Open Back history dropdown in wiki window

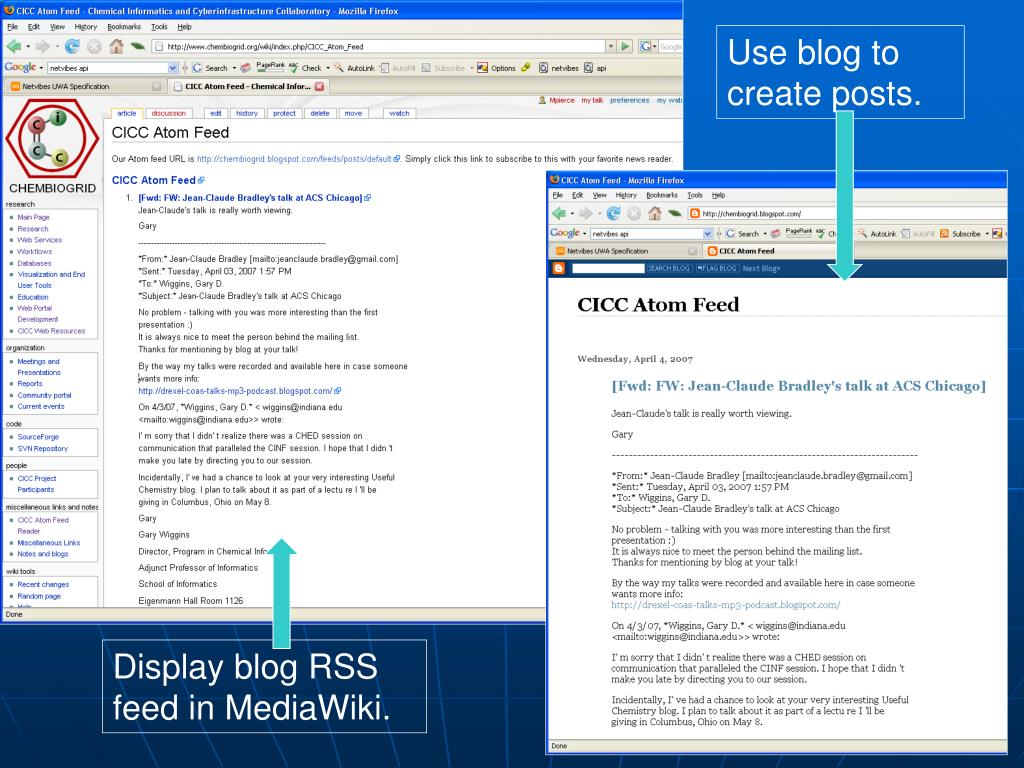click(x=27, y=47)
